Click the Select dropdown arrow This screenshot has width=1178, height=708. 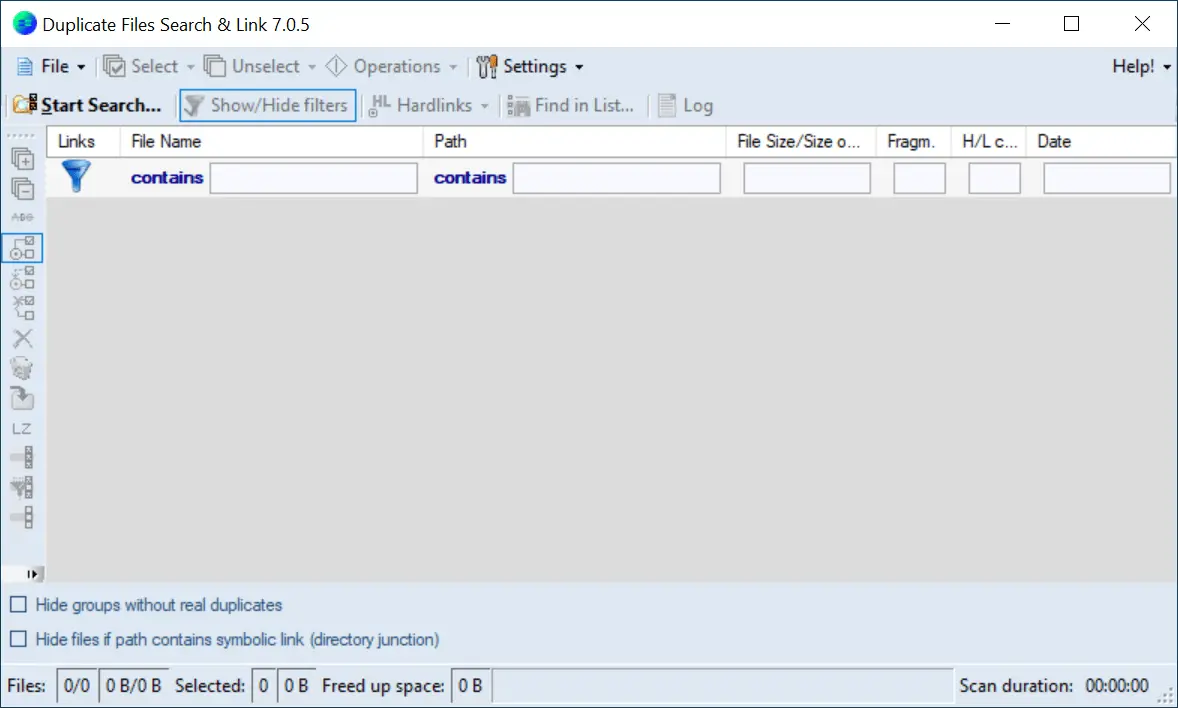[x=190, y=67]
